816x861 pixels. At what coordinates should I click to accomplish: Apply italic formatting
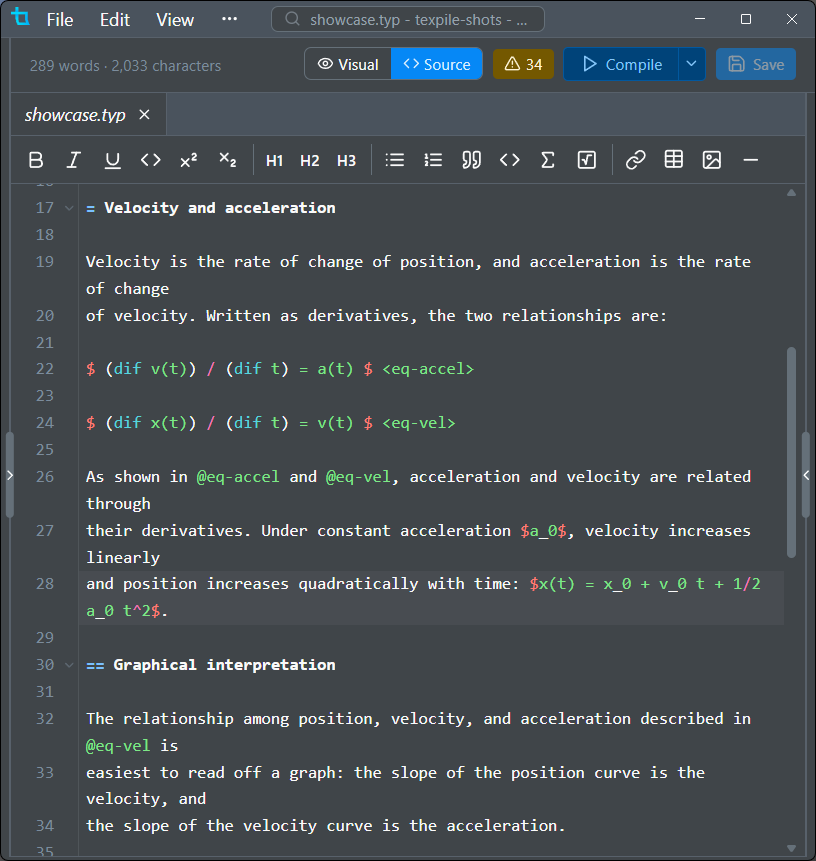point(74,160)
